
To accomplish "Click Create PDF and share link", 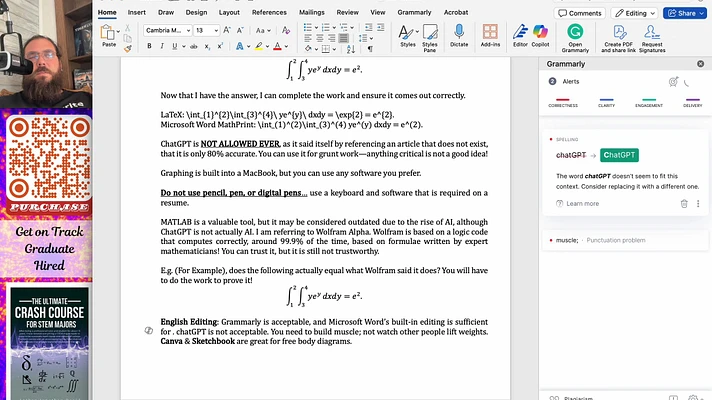I will point(618,38).
